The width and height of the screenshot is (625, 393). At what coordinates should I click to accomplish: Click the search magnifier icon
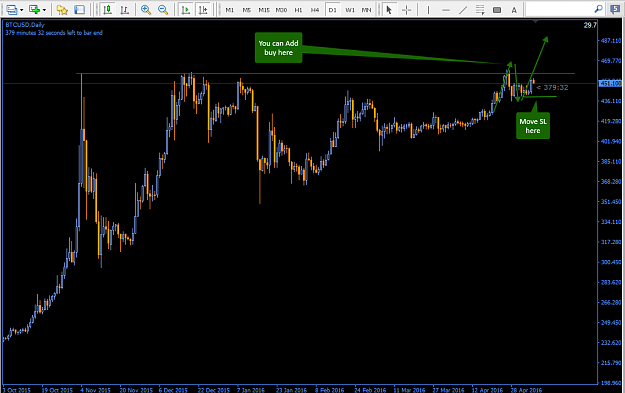(598, 9)
